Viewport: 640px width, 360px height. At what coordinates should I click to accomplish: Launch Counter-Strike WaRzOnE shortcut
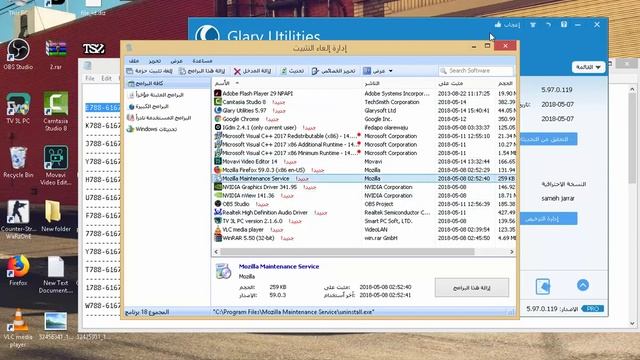18,220
